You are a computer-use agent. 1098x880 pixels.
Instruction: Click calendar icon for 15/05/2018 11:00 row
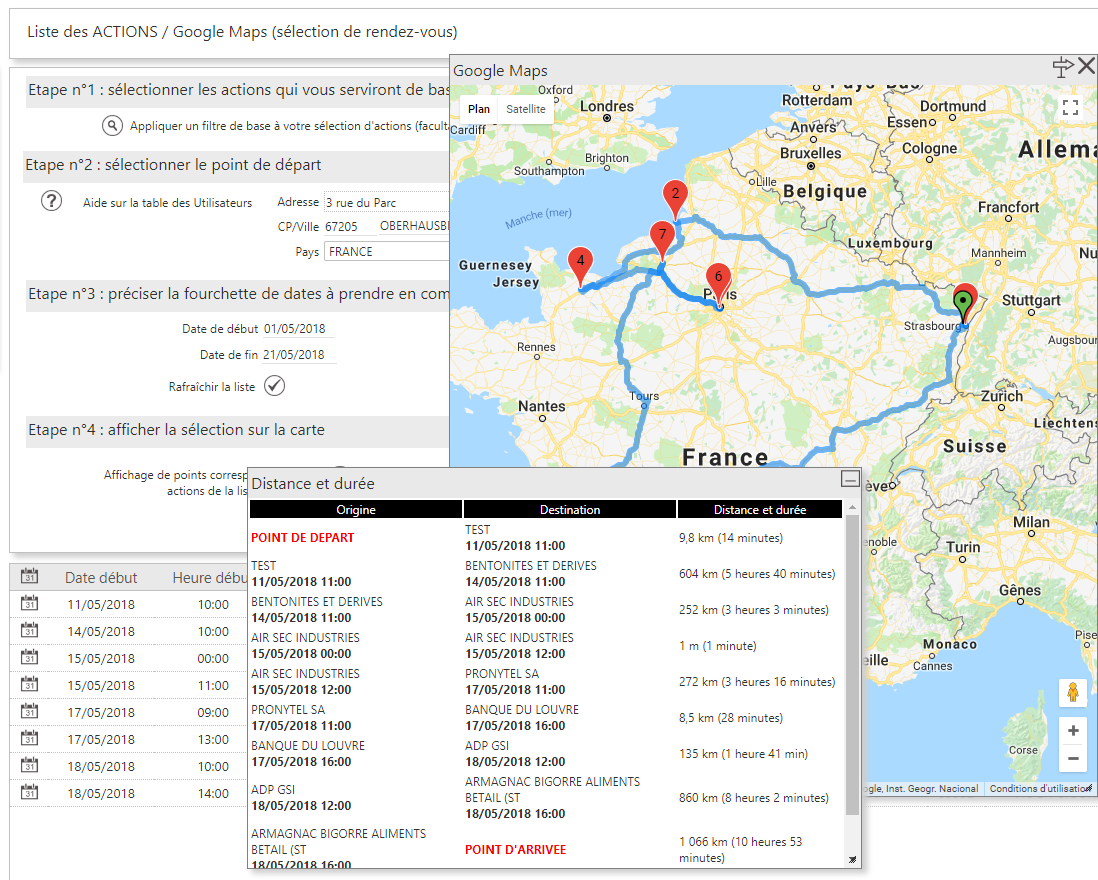pos(29,684)
